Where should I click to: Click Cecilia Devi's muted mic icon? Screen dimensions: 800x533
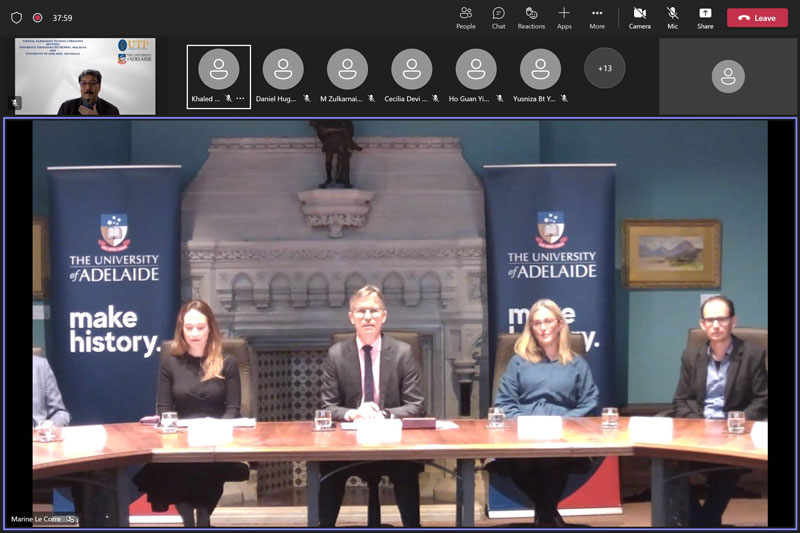pos(435,98)
